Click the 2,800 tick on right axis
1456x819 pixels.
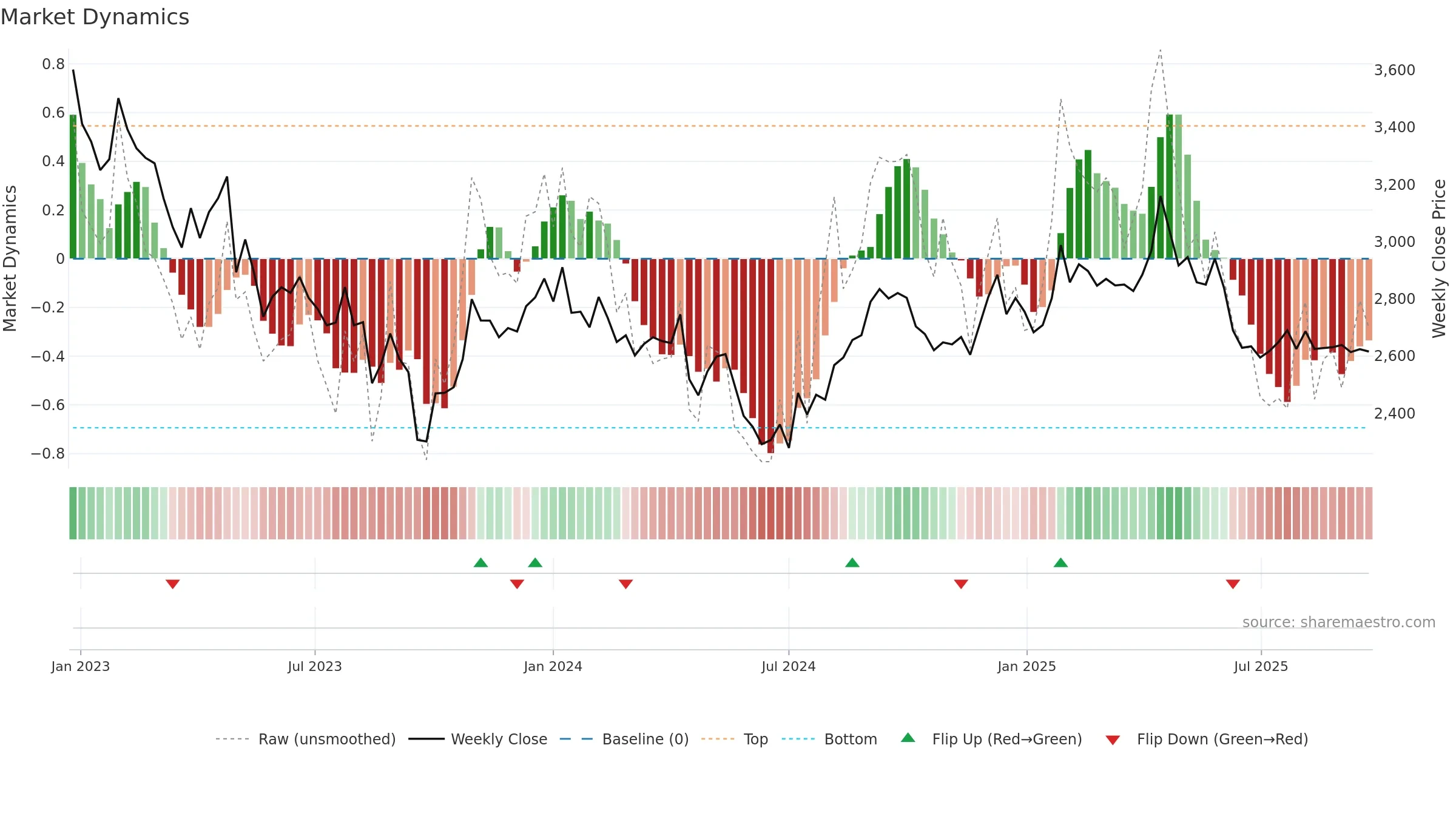[1395, 298]
